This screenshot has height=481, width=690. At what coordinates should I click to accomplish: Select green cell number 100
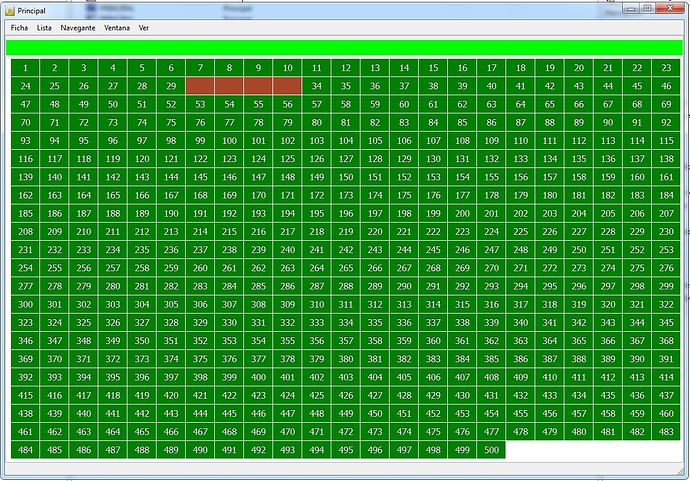tap(229, 140)
